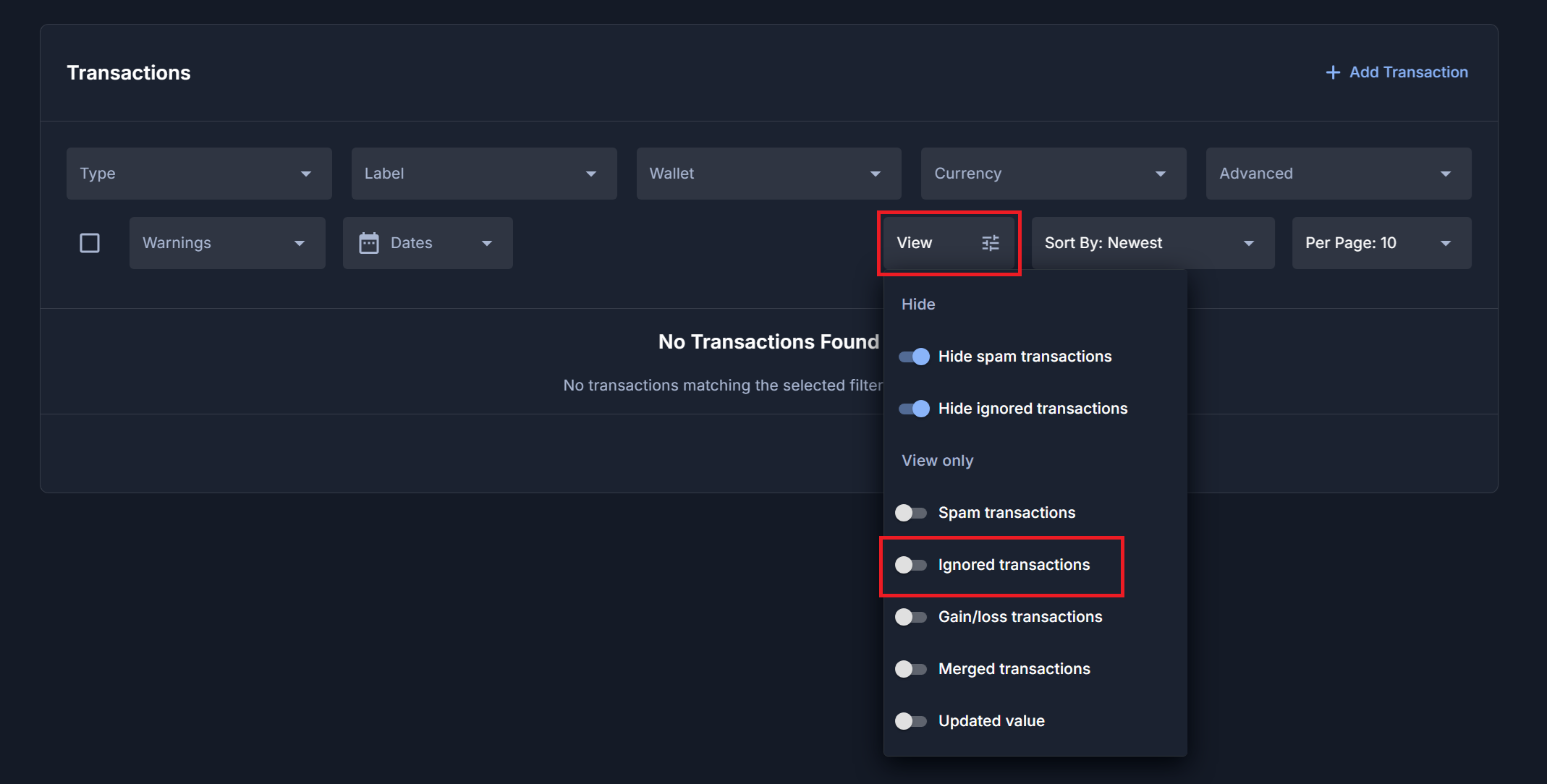Switch on the Updated value toggle
The image size is (1547, 784).
pos(911,721)
